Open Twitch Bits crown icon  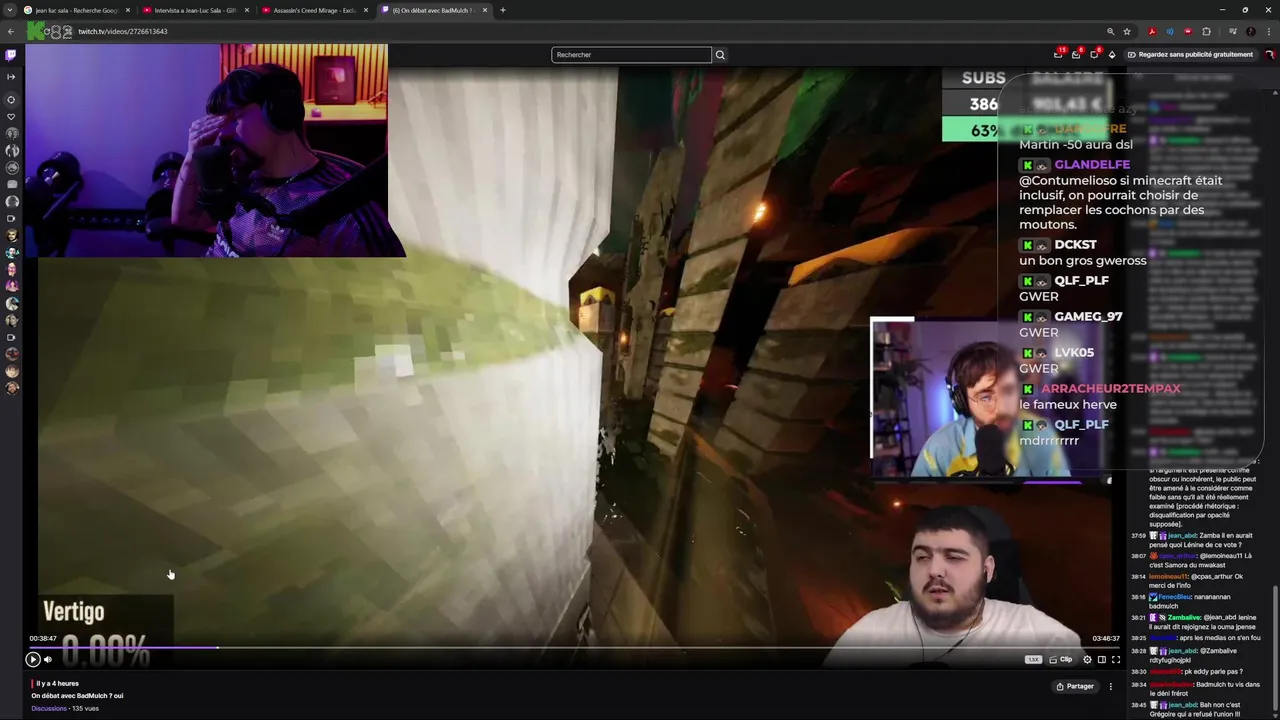pos(1112,54)
